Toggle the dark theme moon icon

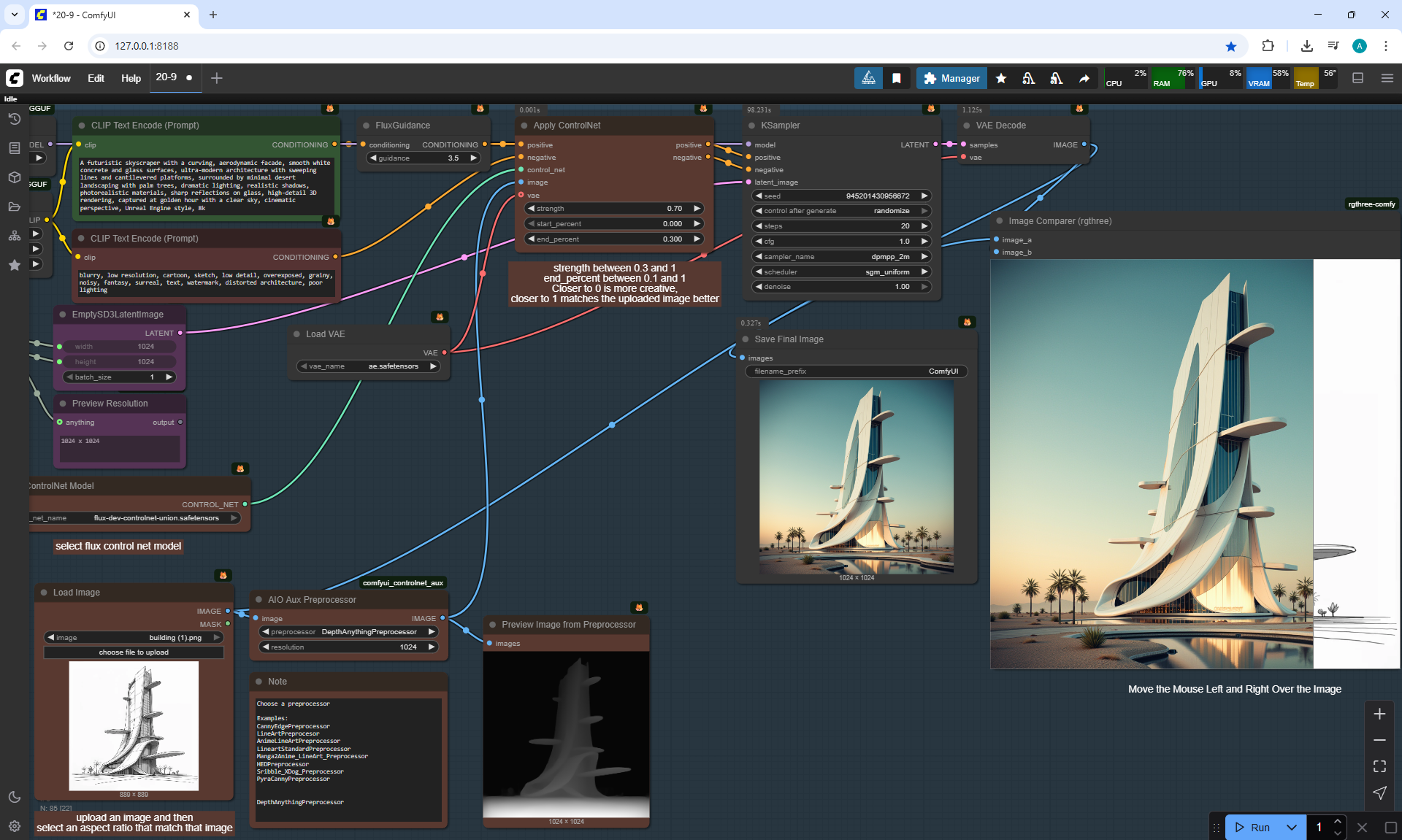pyautogui.click(x=14, y=797)
